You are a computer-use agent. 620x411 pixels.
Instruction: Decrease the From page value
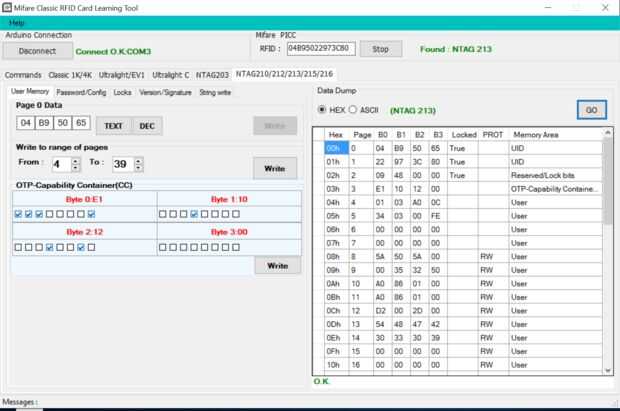[76, 168]
